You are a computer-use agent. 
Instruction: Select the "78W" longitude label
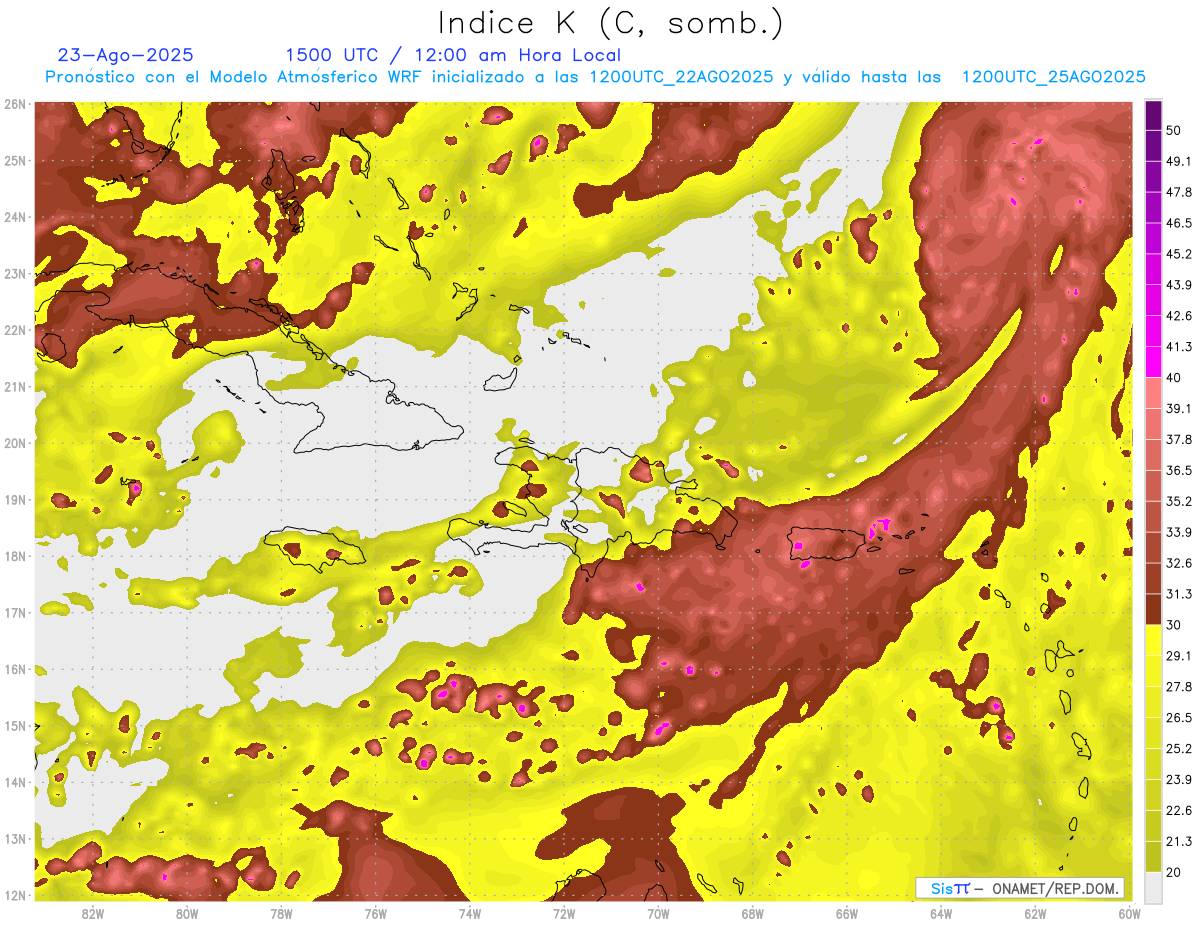coord(281,914)
